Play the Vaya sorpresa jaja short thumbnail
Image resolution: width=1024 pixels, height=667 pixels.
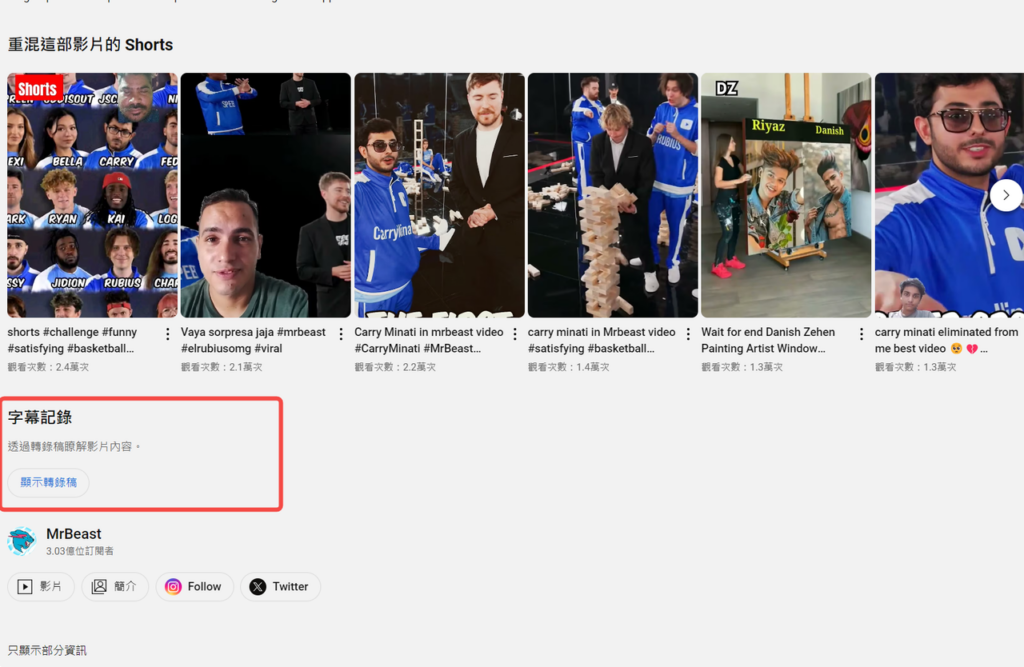(x=265, y=195)
